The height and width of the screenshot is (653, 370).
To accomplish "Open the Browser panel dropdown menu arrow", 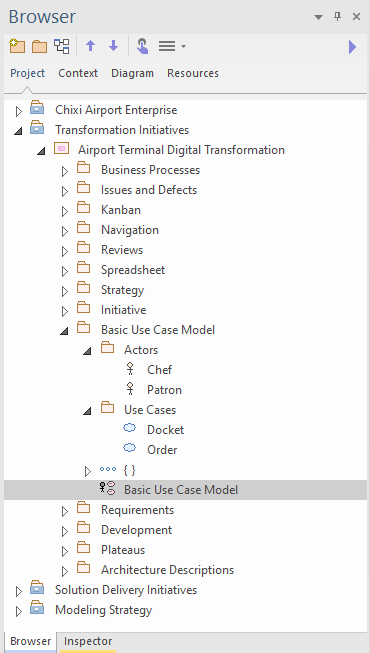I will tap(318, 17).
